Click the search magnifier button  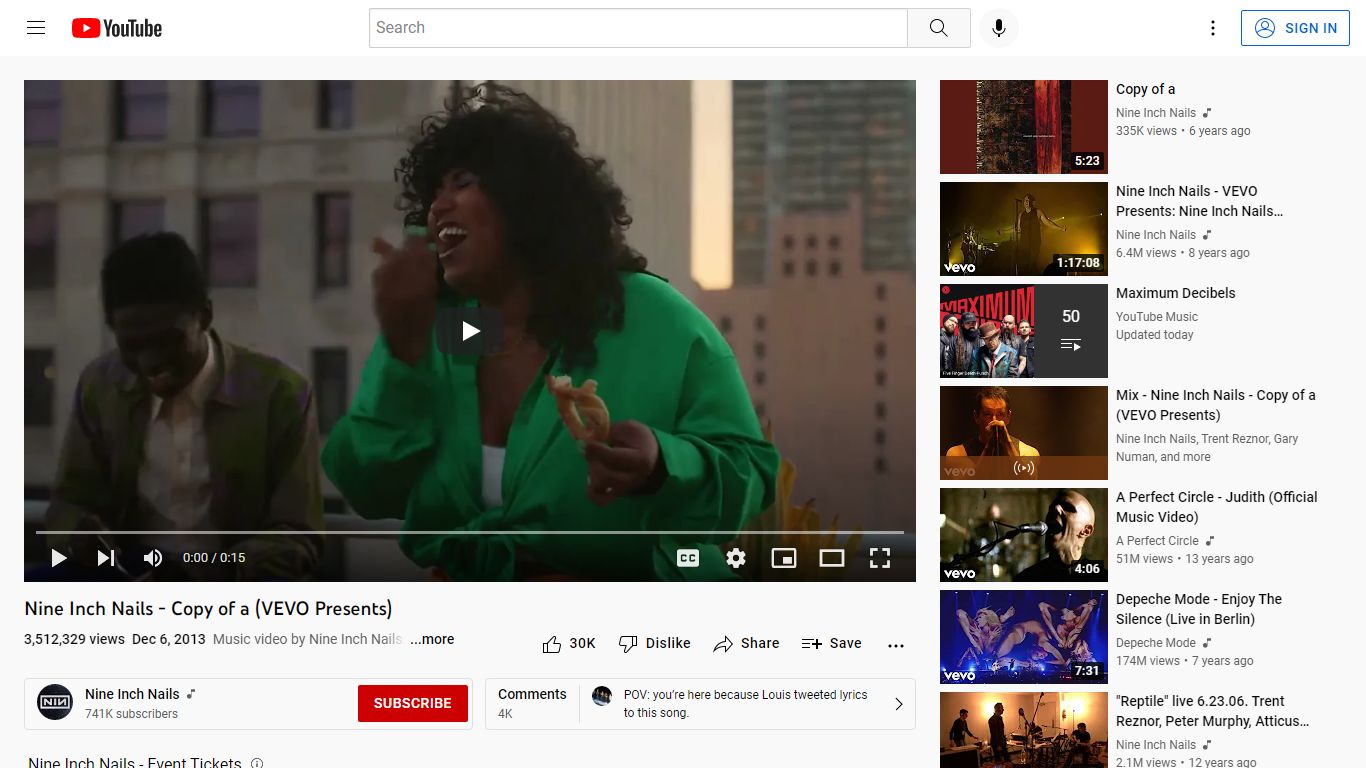(x=938, y=28)
